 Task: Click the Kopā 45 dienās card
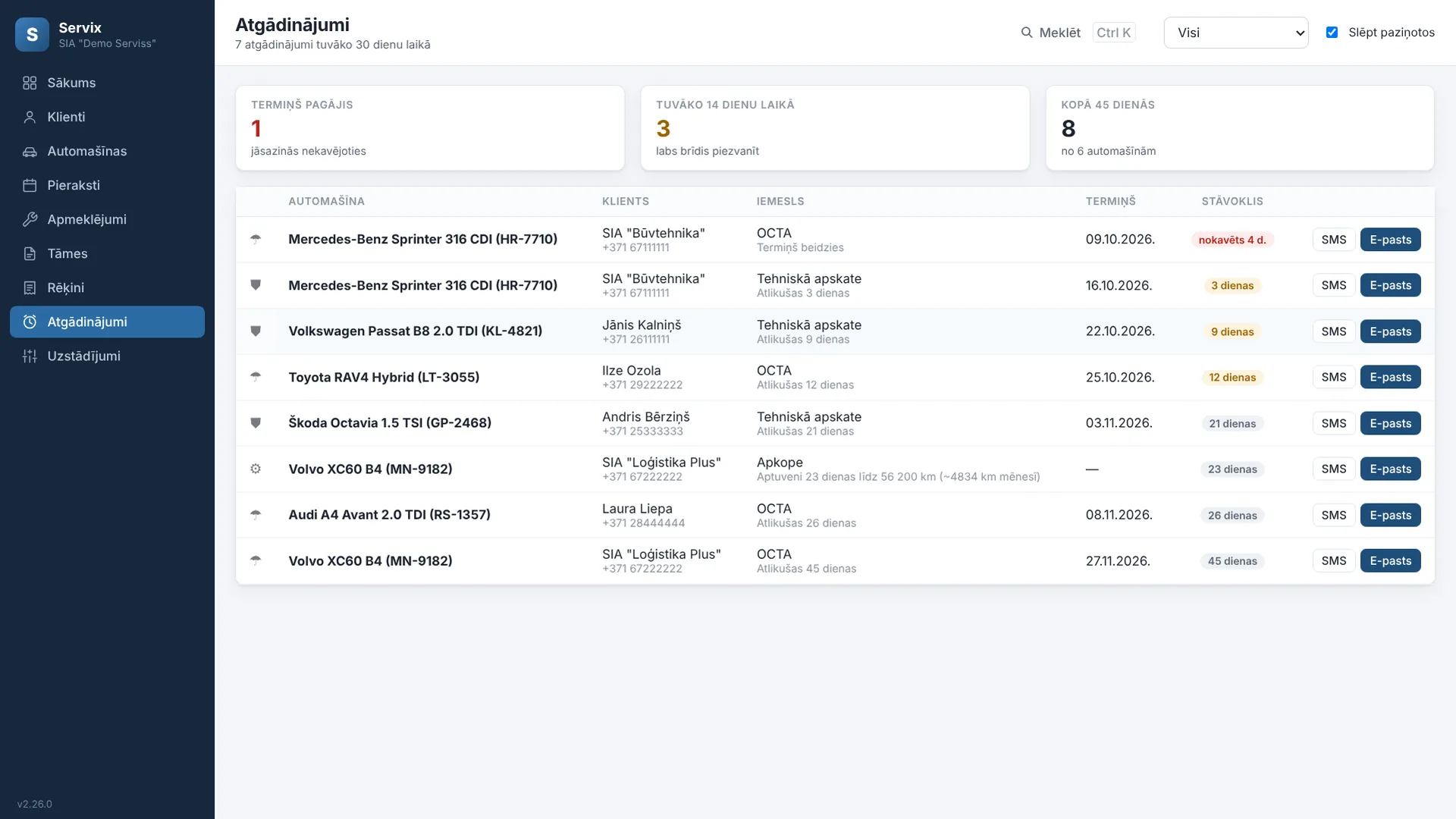point(1240,127)
